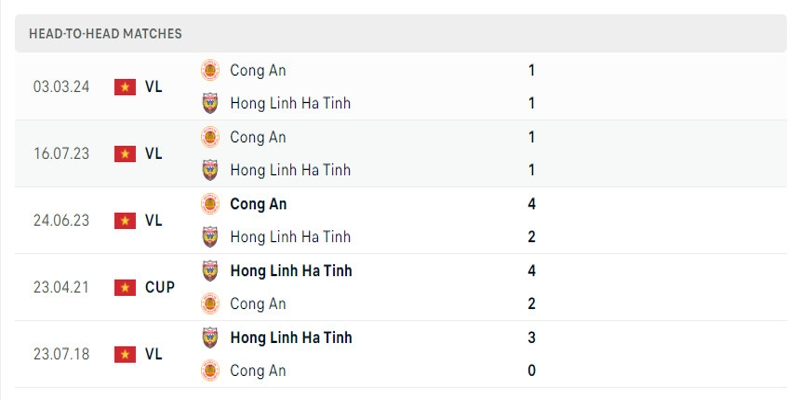The height and width of the screenshot is (400, 800).
Task: Click Hong Linh Ha Tinh logo in 24.06.23 match
Action: (x=210, y=237)
